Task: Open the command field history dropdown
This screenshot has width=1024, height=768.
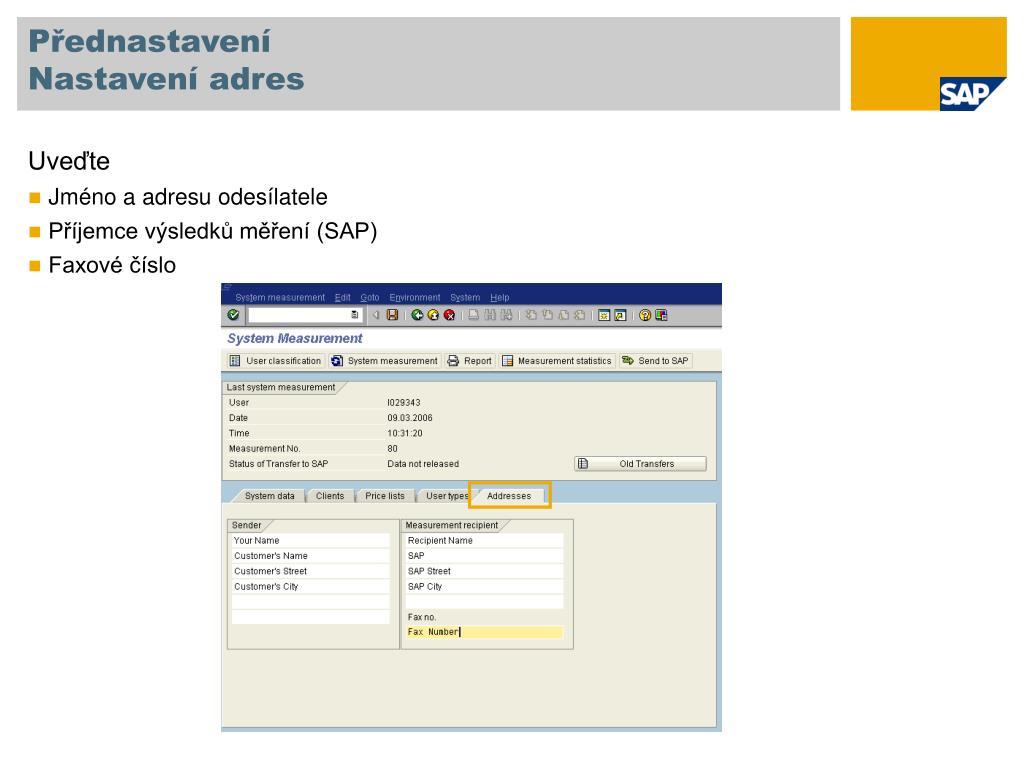Action: point(355,315)
